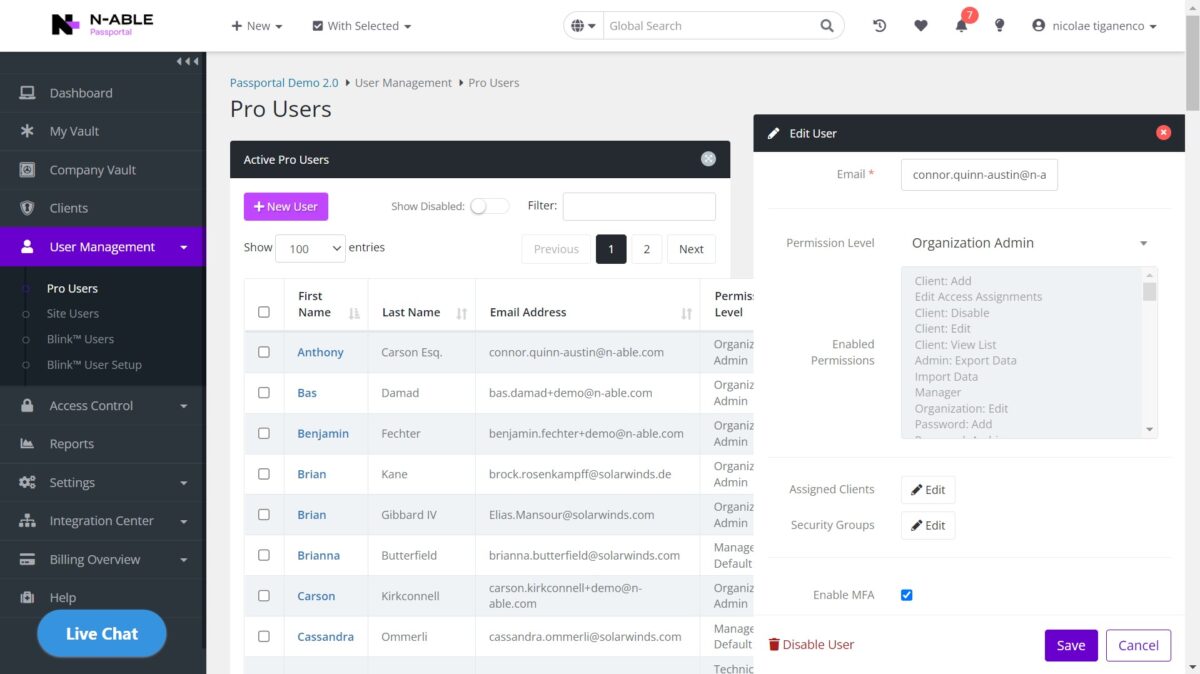Open the entries-per-page dropdown showing 100

pyautogui.click(x=310, y=249)
